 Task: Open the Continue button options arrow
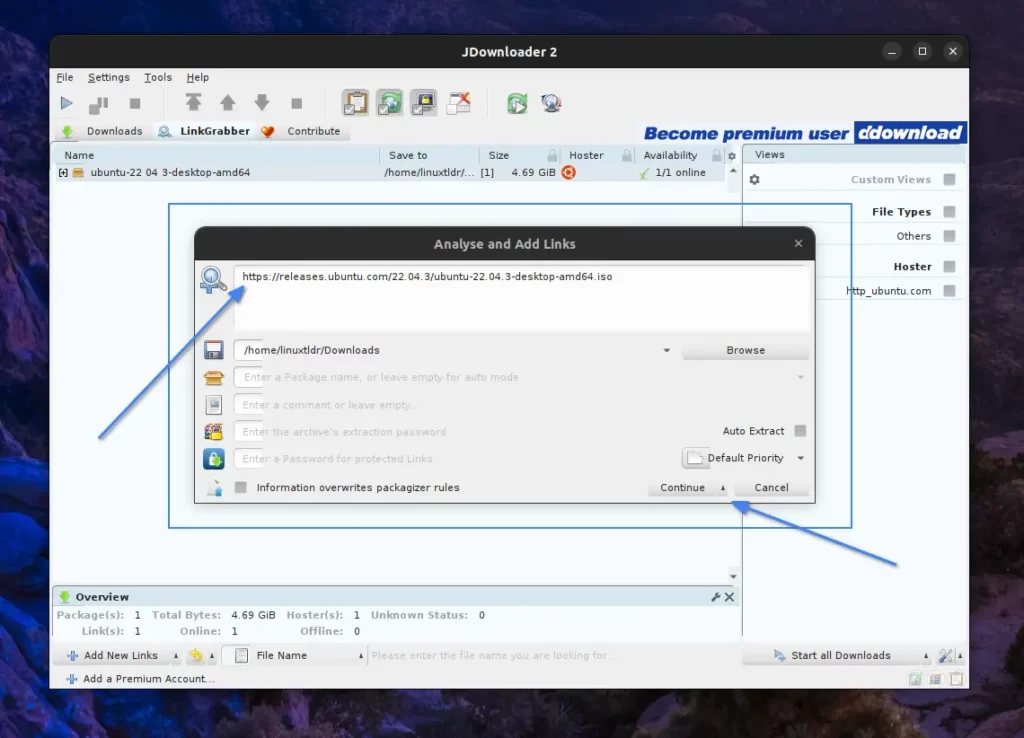pyautogui.click(x=722, y=488)
